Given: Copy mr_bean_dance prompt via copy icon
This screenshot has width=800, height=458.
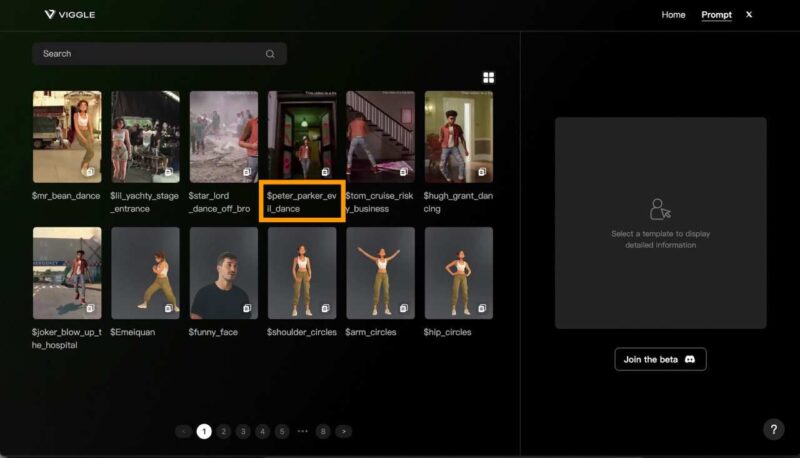Looking at the screenshot, I should [90, 172].
